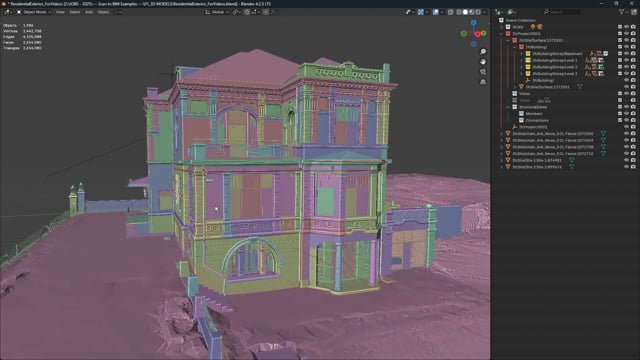Toggle Connections collection exclude checkbox
This screenshot has width=640, height=360.
coord(620,120)
